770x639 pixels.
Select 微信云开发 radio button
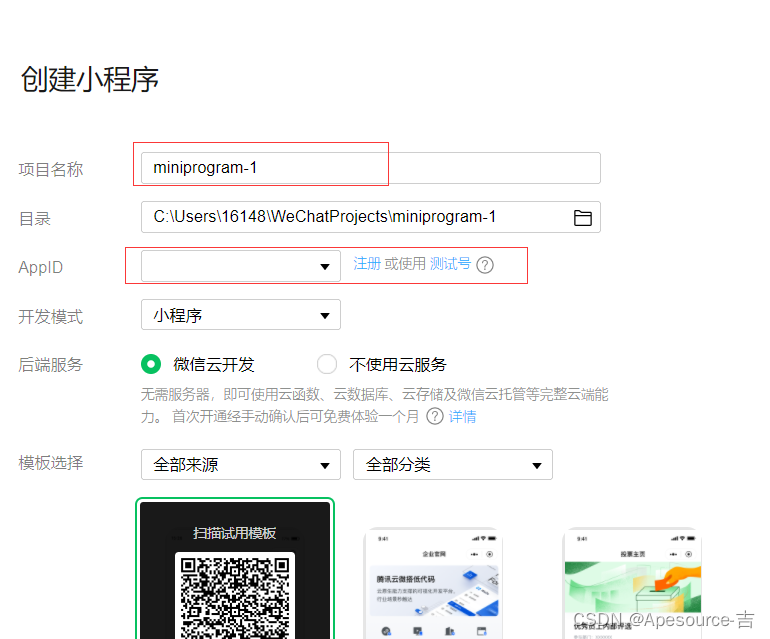coord(151,364)
